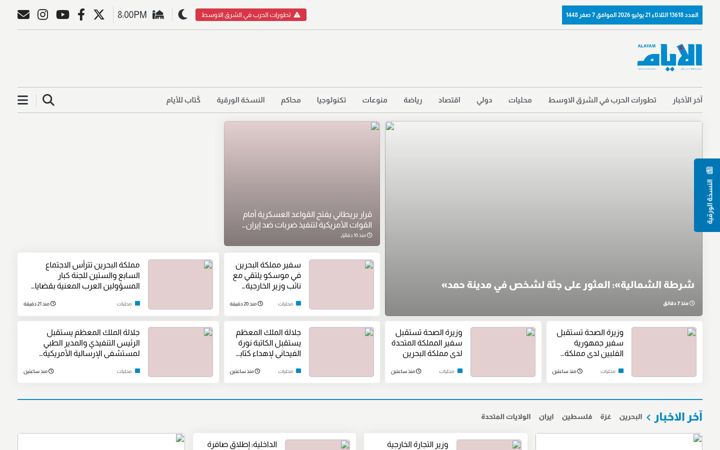Click the blue issue date banner
Viewport: 720px width, 450px height.
[632, 15]
